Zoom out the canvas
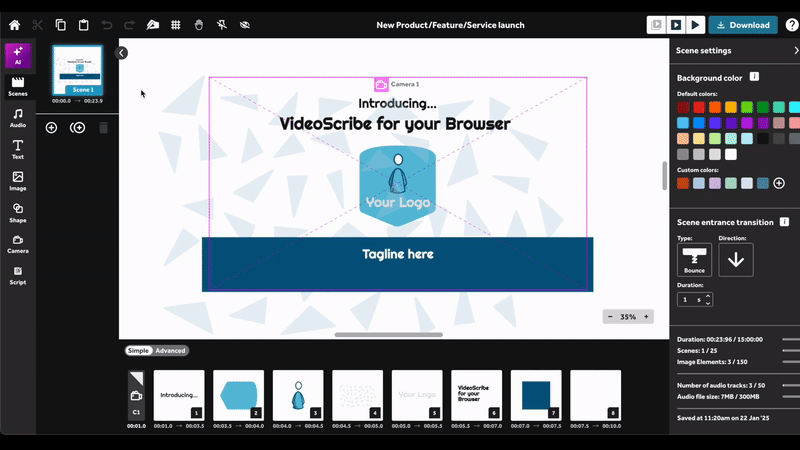 click(x=610, y=317)
